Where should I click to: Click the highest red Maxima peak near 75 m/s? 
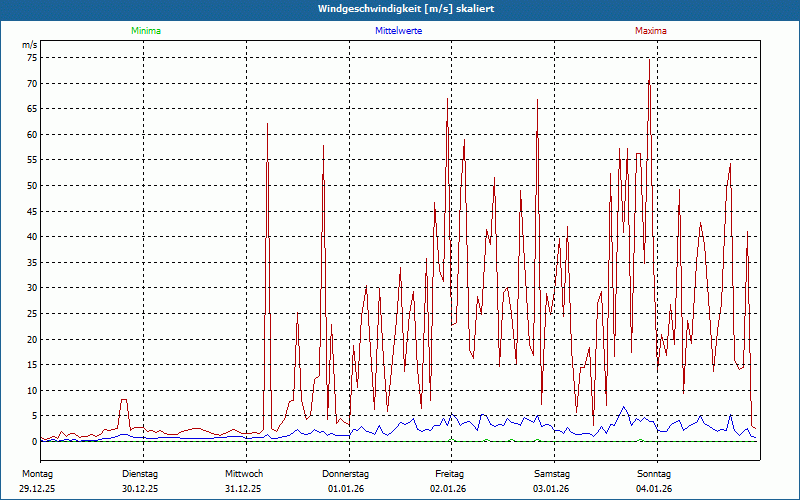[x=649, y=60]
